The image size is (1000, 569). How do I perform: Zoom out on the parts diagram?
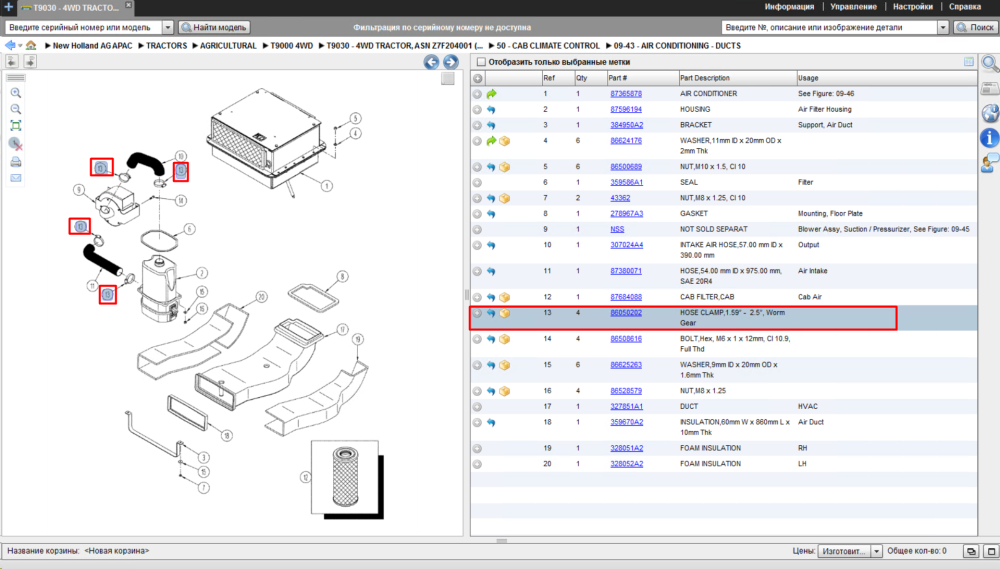16,109
